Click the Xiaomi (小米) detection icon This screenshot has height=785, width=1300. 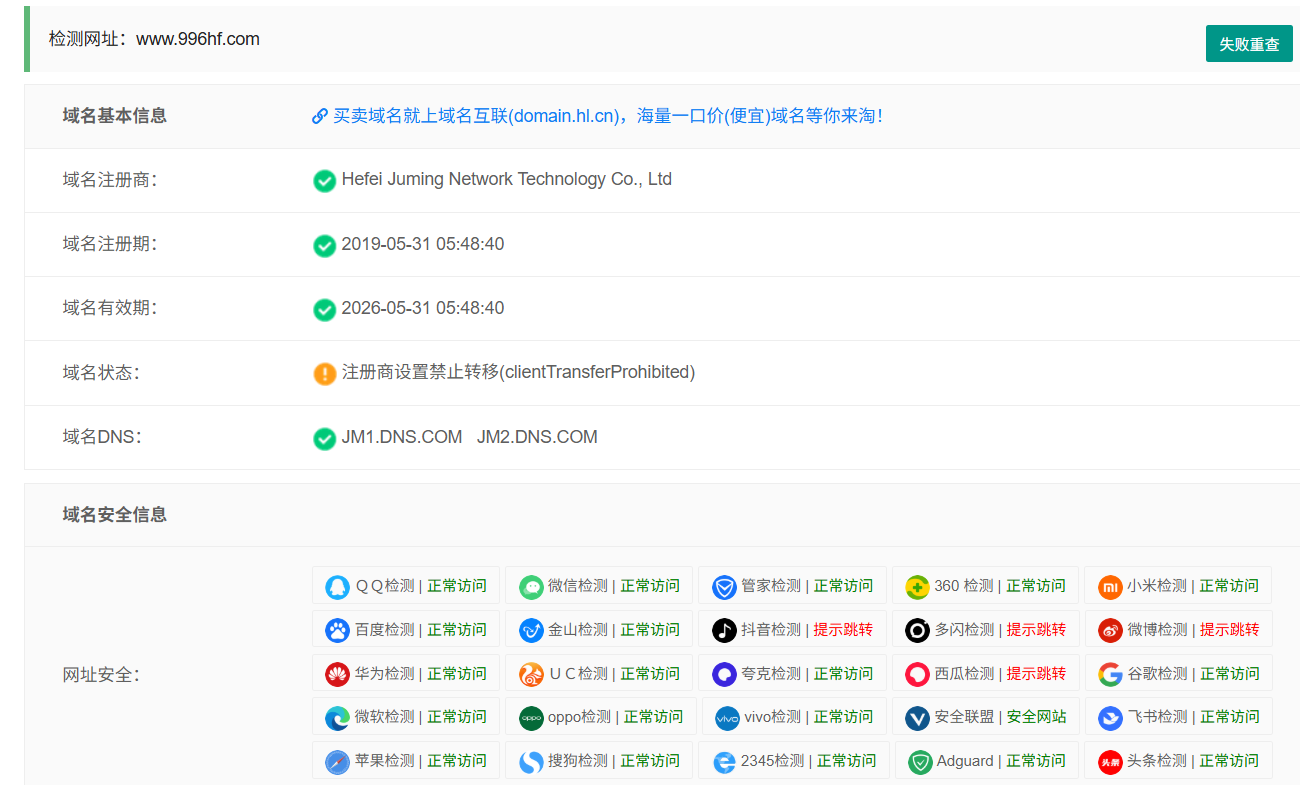[1109, 585]
